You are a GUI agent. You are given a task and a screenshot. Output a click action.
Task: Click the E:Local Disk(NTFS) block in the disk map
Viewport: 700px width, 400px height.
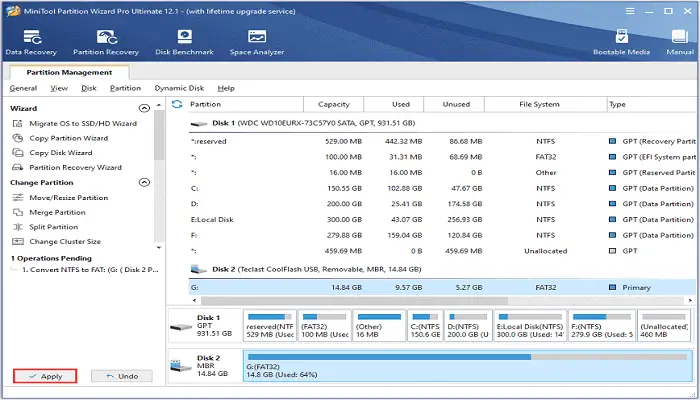pos(530,326)
